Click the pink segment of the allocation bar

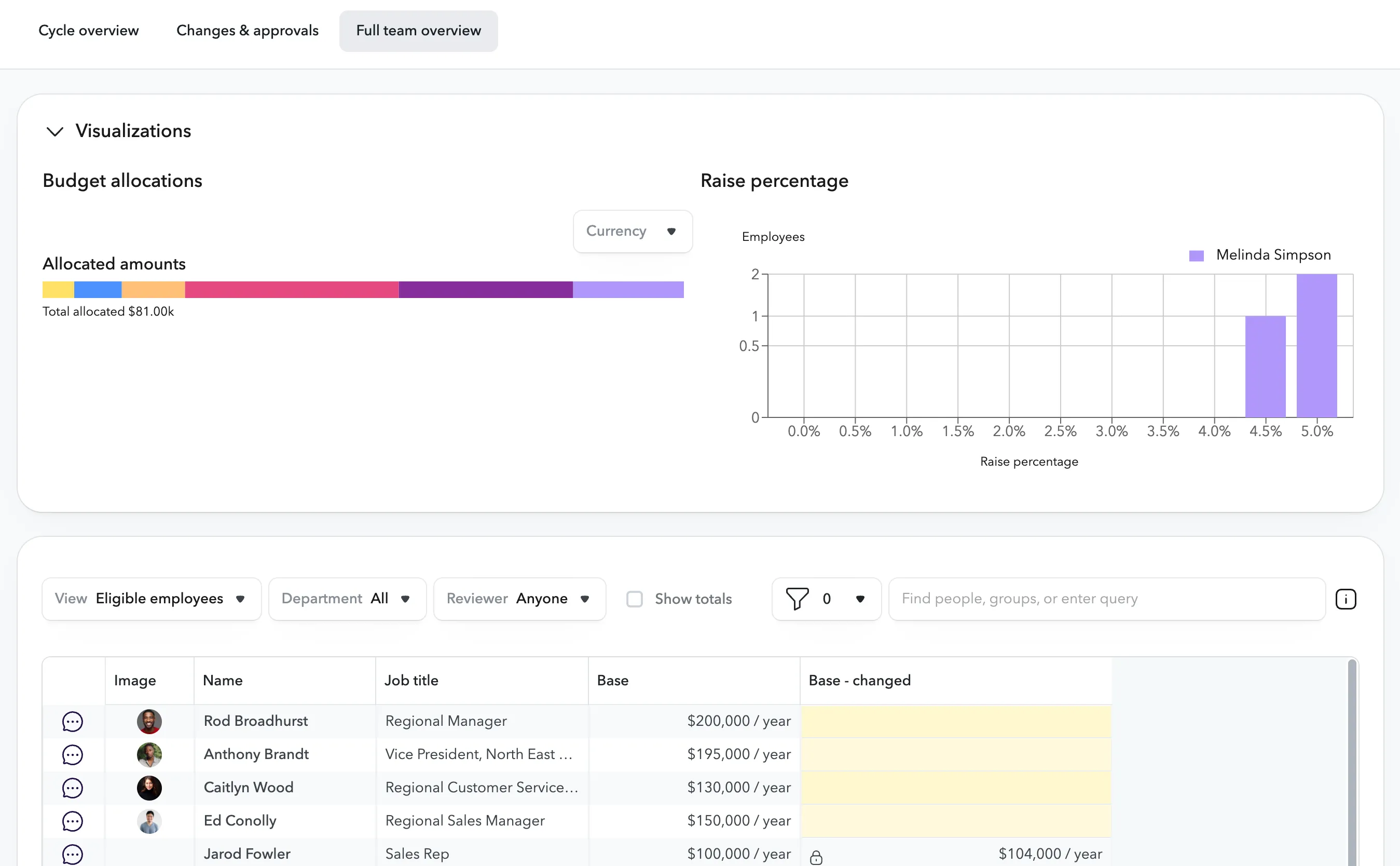[292, 290]
